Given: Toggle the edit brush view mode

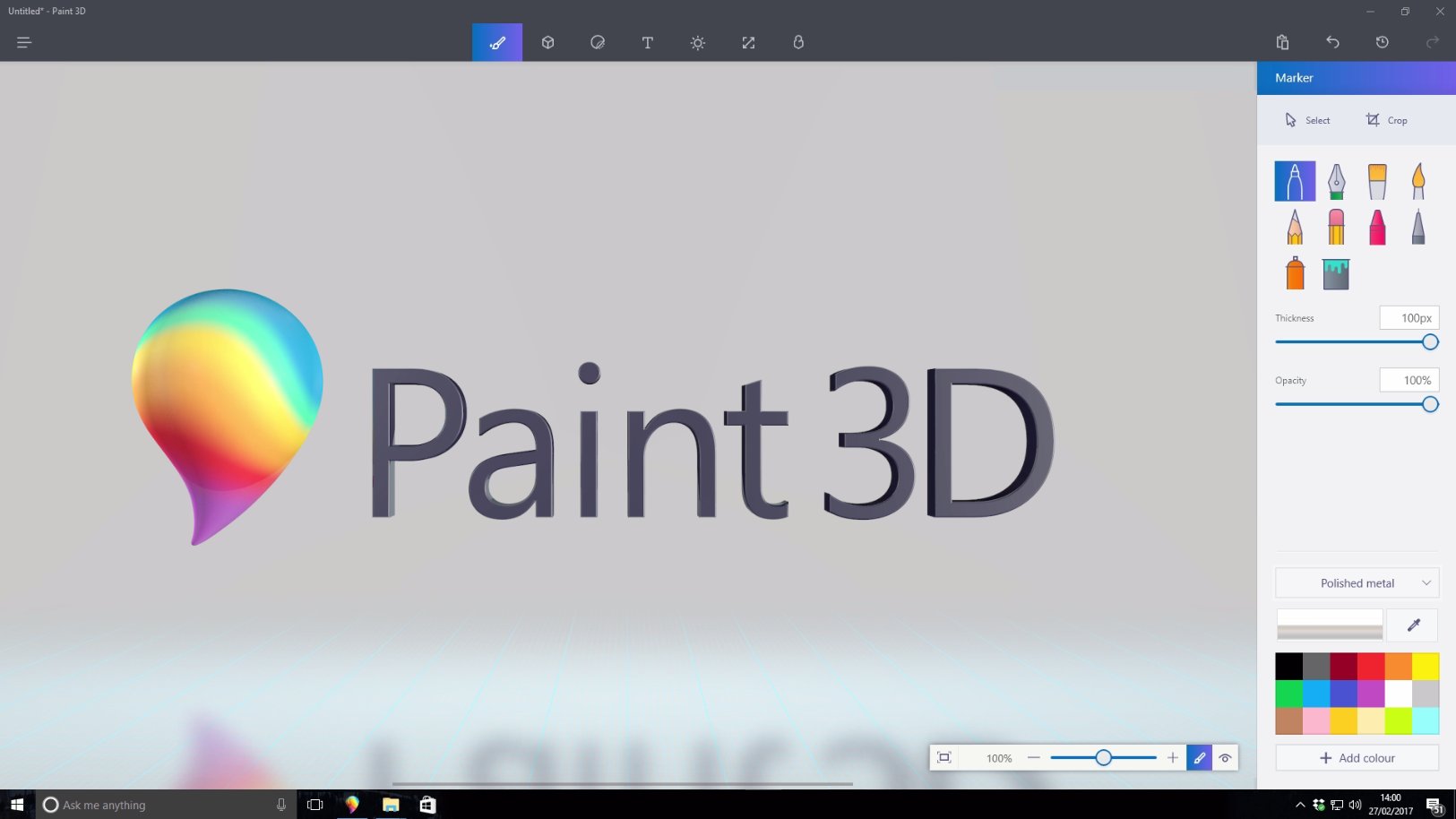Looking at the screenshot, I should (x=1199, y=758).
